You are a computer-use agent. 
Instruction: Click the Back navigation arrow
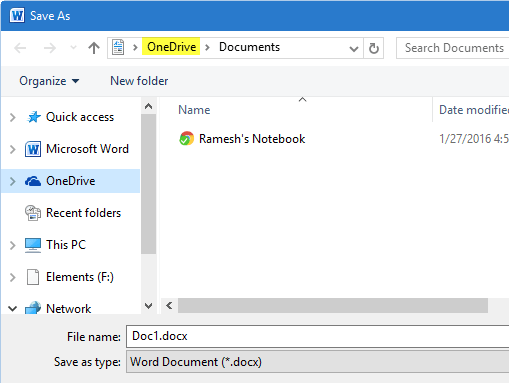(x=20, y=48)
